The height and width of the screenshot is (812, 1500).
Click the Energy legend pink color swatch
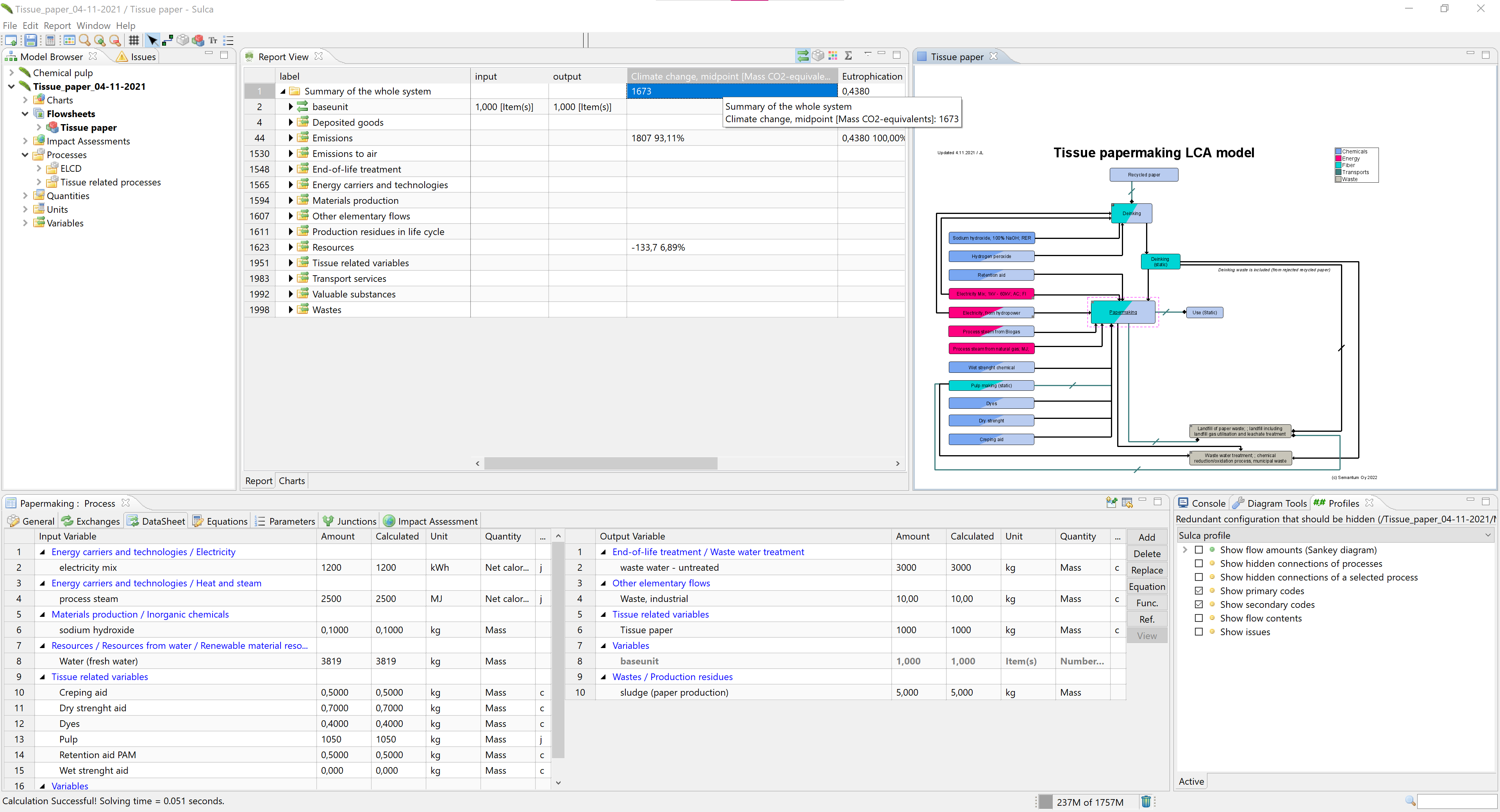point(1338,158)
